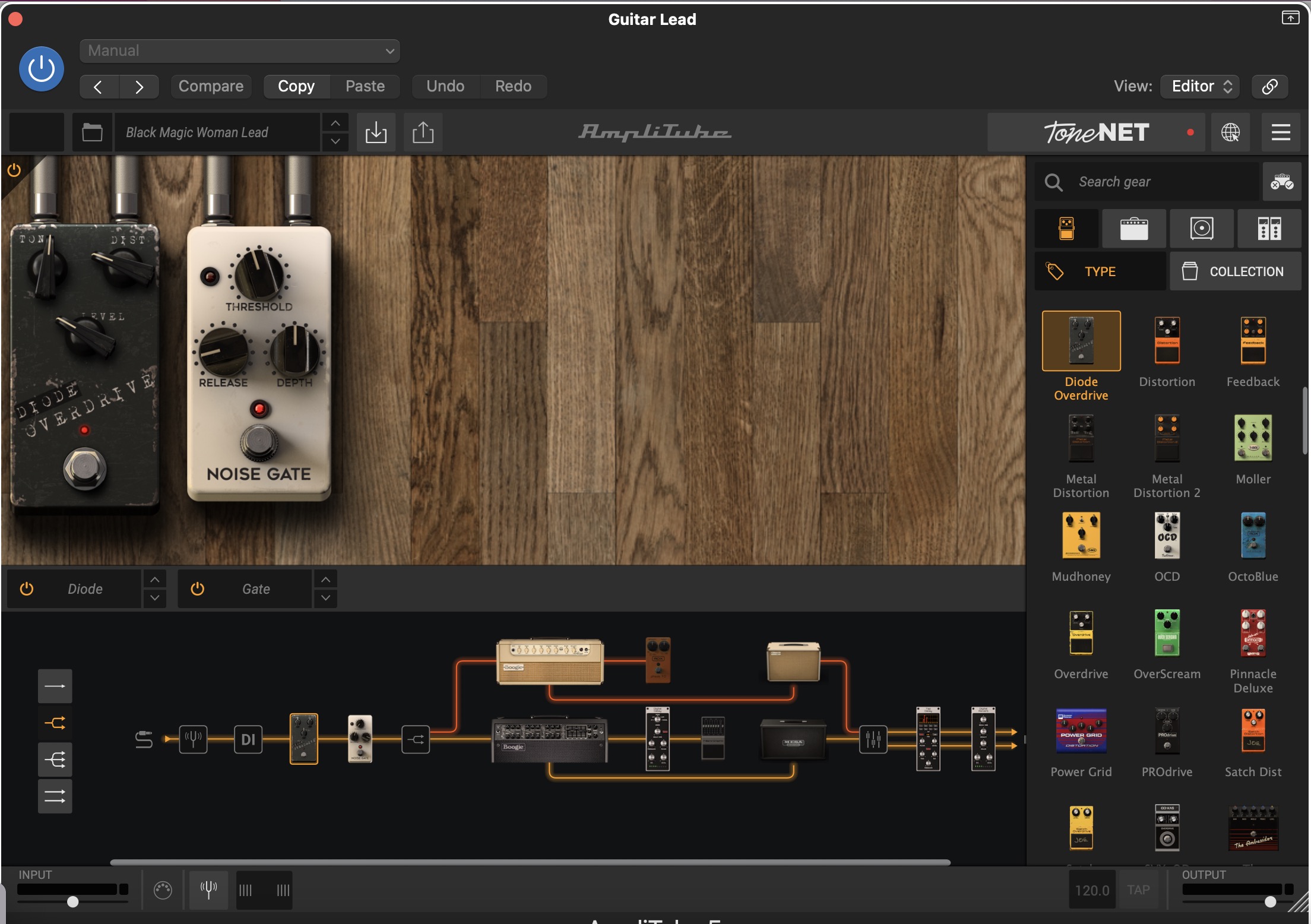Open the preset browser folder icon
The height and width of the screenshot is (924, 1311).
(92, 132)
